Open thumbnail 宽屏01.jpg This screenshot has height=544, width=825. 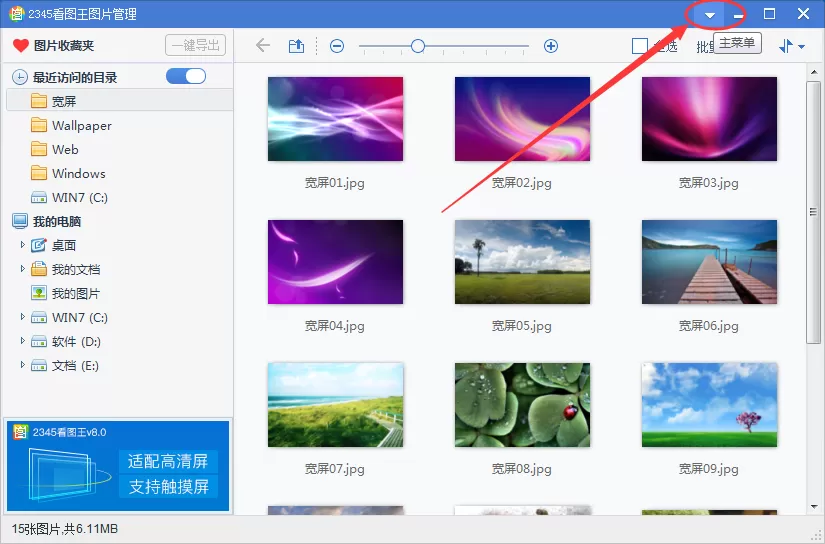tap(335, 119)
